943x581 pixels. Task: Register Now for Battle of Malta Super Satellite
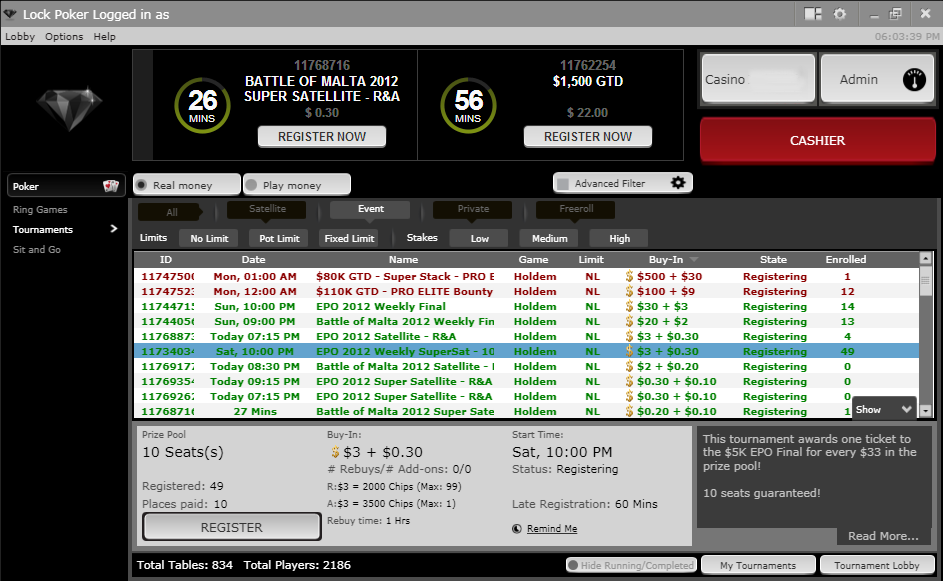(322, 137)
